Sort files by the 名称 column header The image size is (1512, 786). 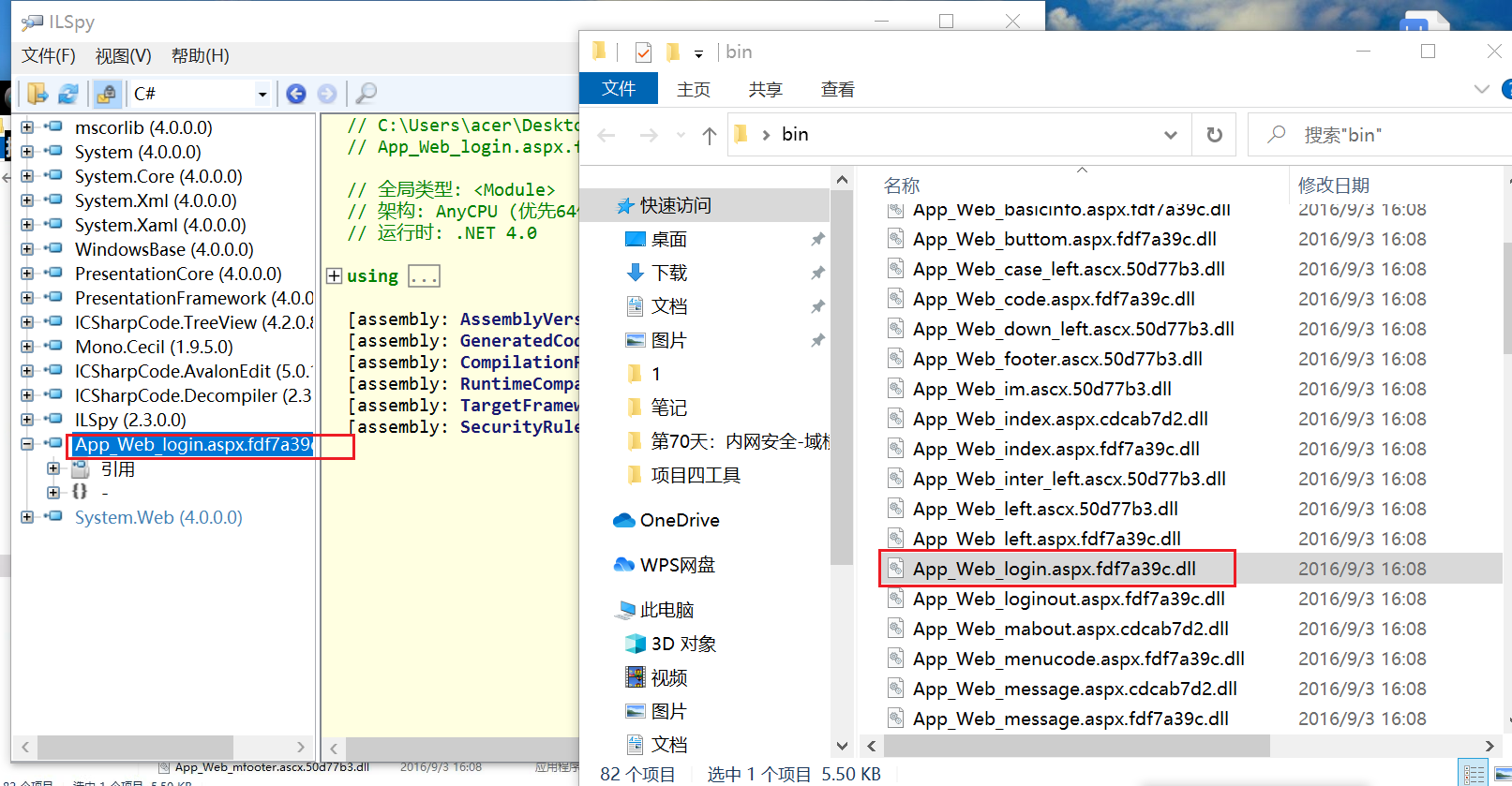point(902,185)
